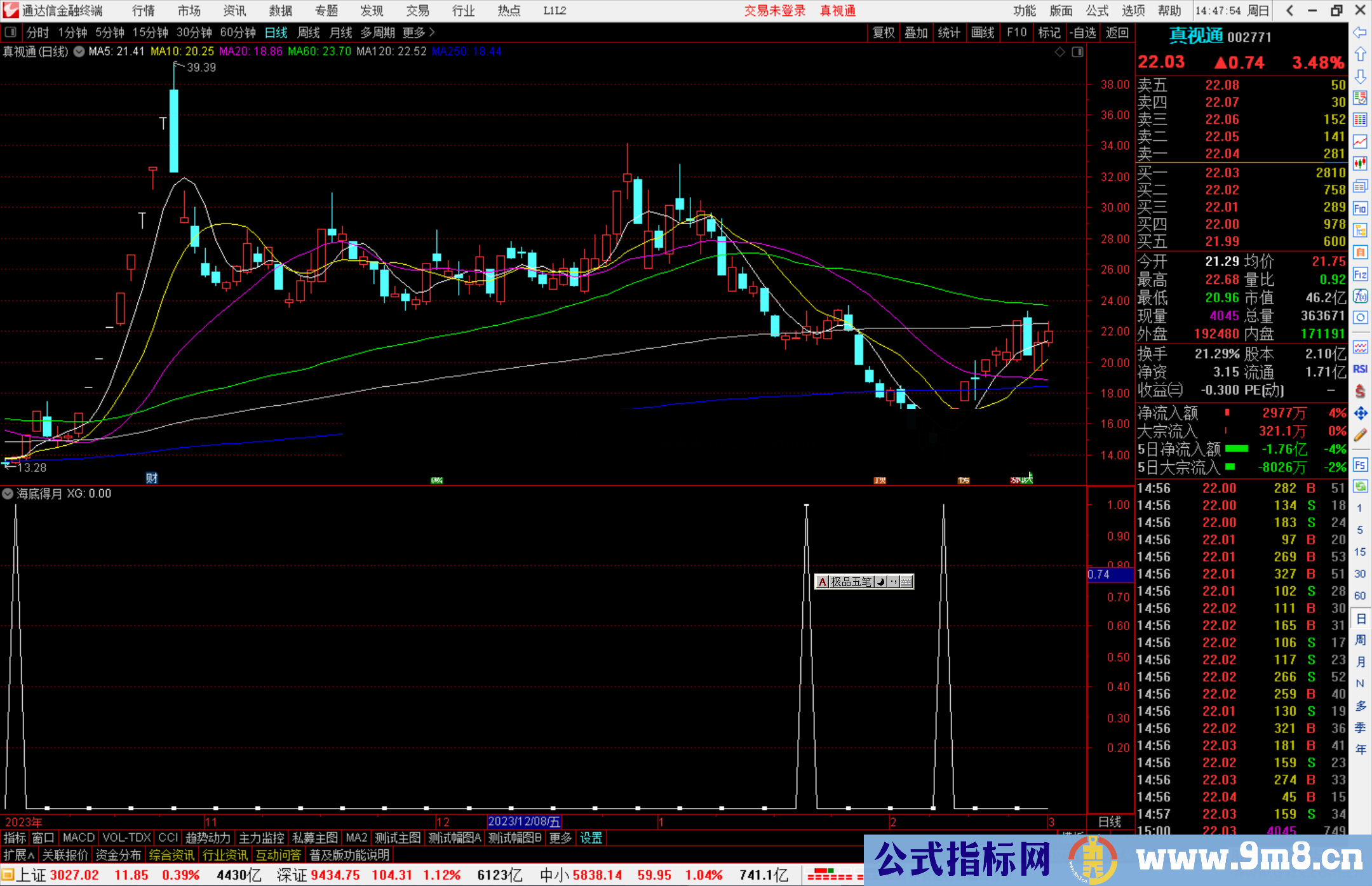Switch to the 周线 period tab
This screenshot has width=1372, height=886.
pyautogui.click(x=309, y=32)
